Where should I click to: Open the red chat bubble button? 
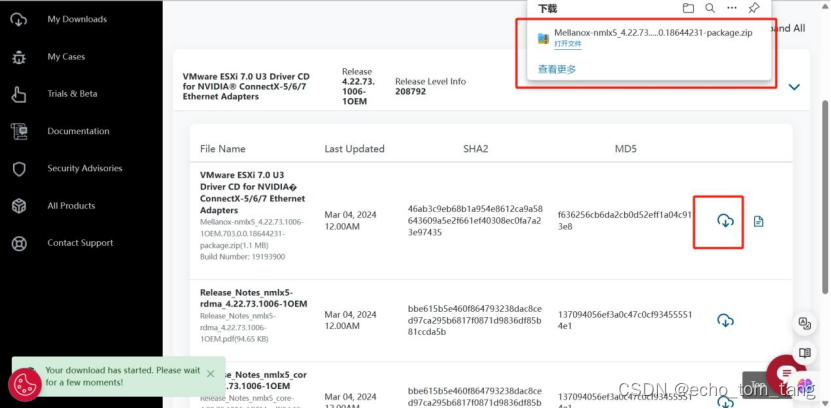tap(786, 372)
